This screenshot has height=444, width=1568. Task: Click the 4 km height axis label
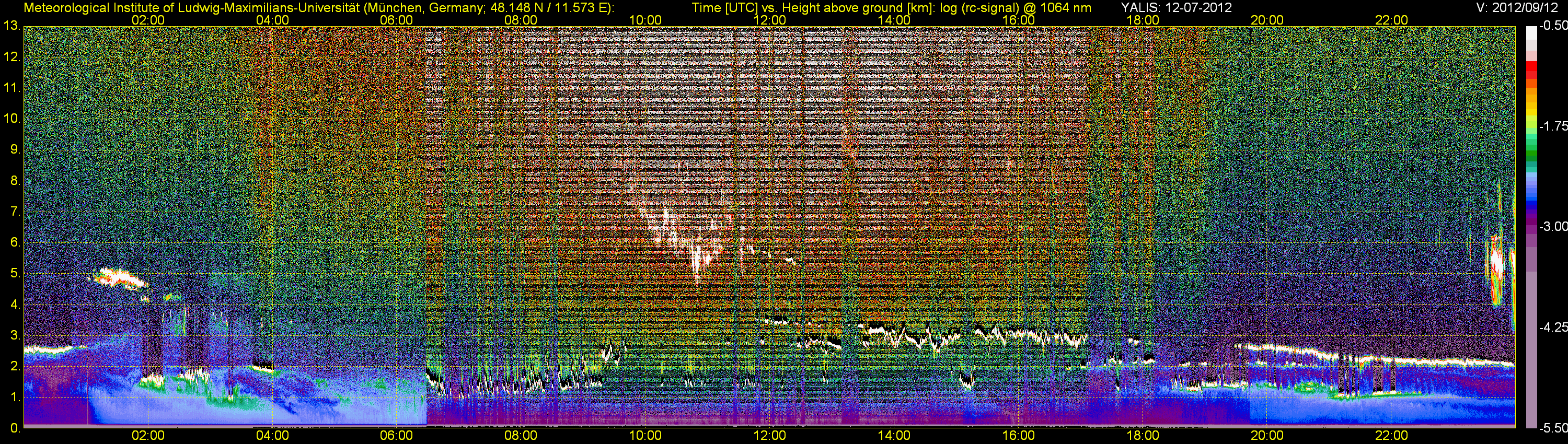(15, 305)
